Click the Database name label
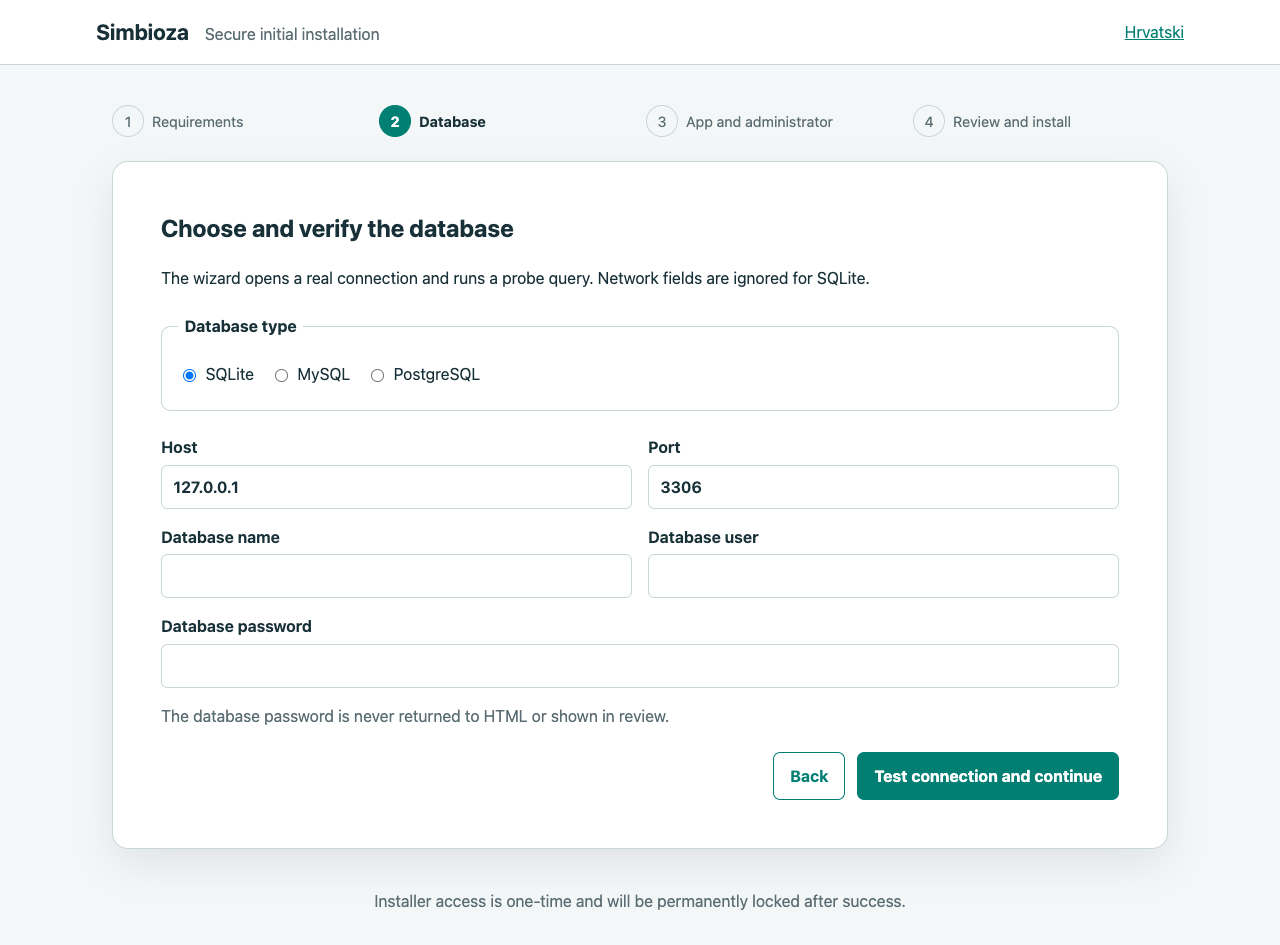The image size is (1280, 945). click(x=220, y=537)
